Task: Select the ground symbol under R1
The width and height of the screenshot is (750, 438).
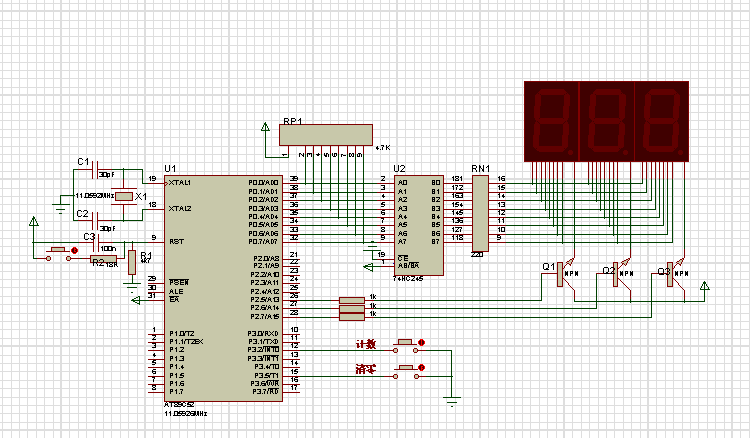Action: [132, 286]
